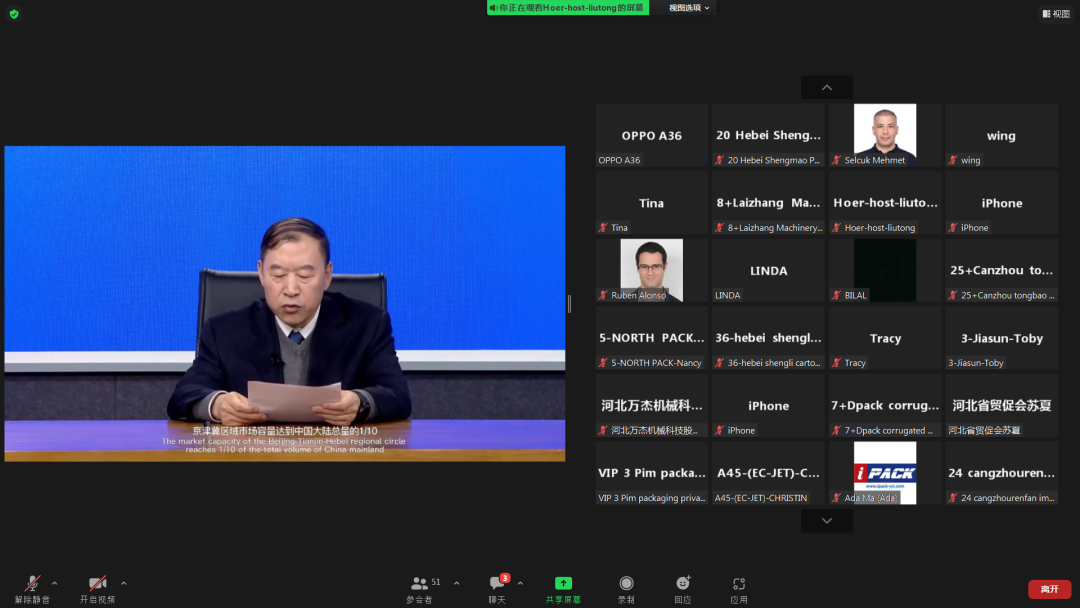This screenshot has height=608, width=1080.
Task: Open the 视图选项 view options dropdown
Action: (x=685, y=8)
